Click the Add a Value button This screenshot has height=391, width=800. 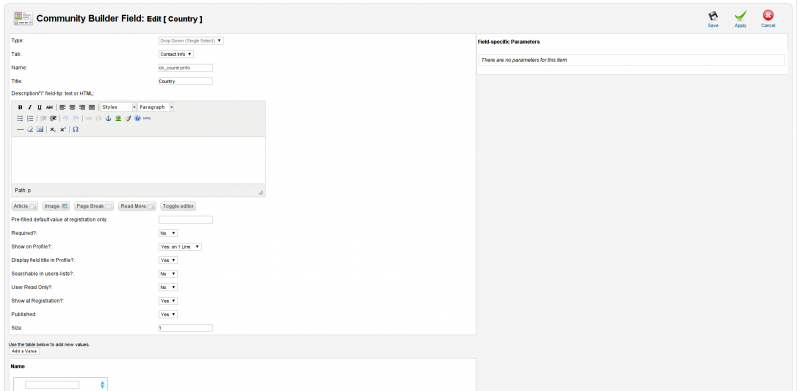click(24, 351)
